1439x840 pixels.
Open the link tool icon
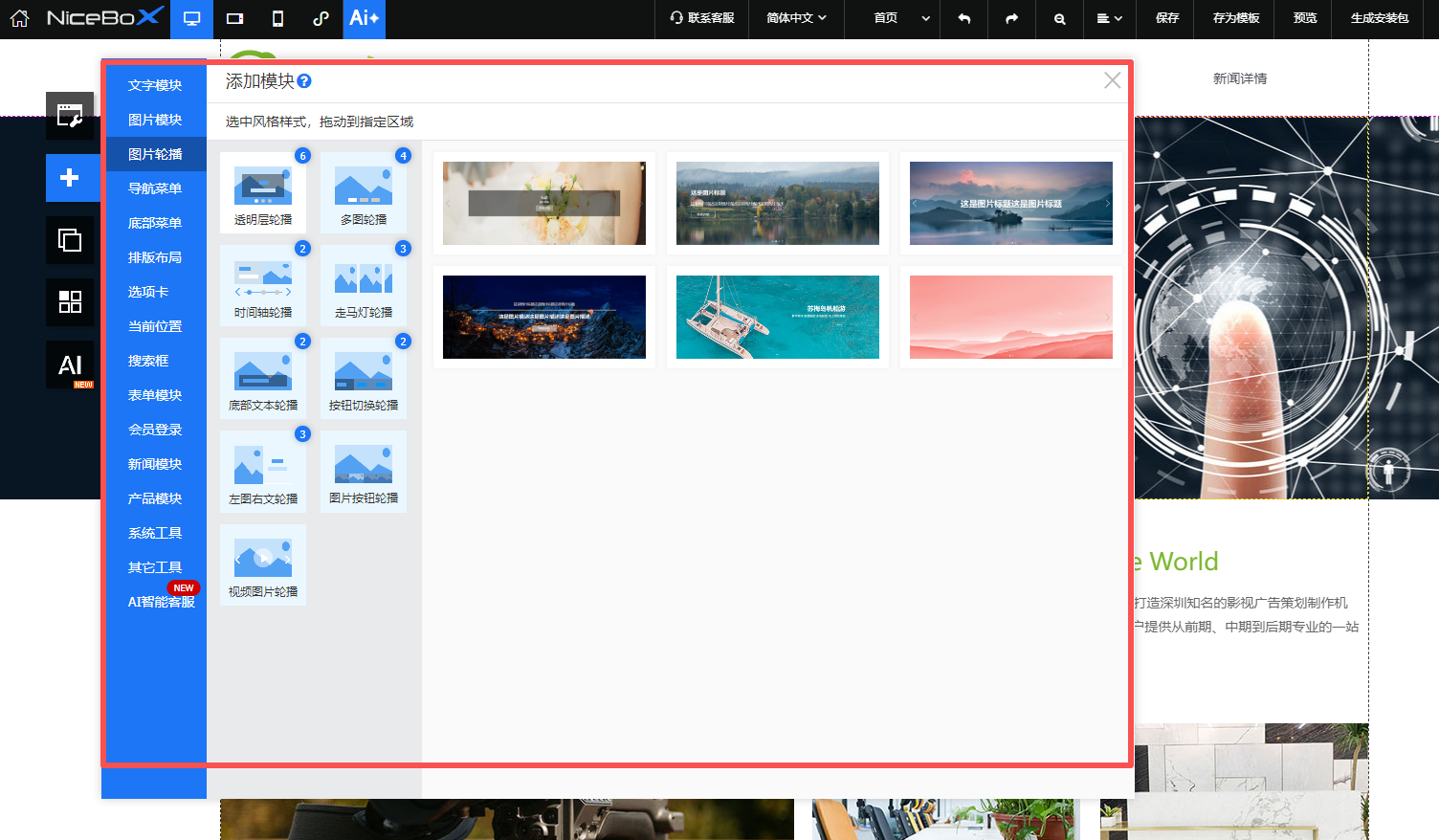coord(321,18)
